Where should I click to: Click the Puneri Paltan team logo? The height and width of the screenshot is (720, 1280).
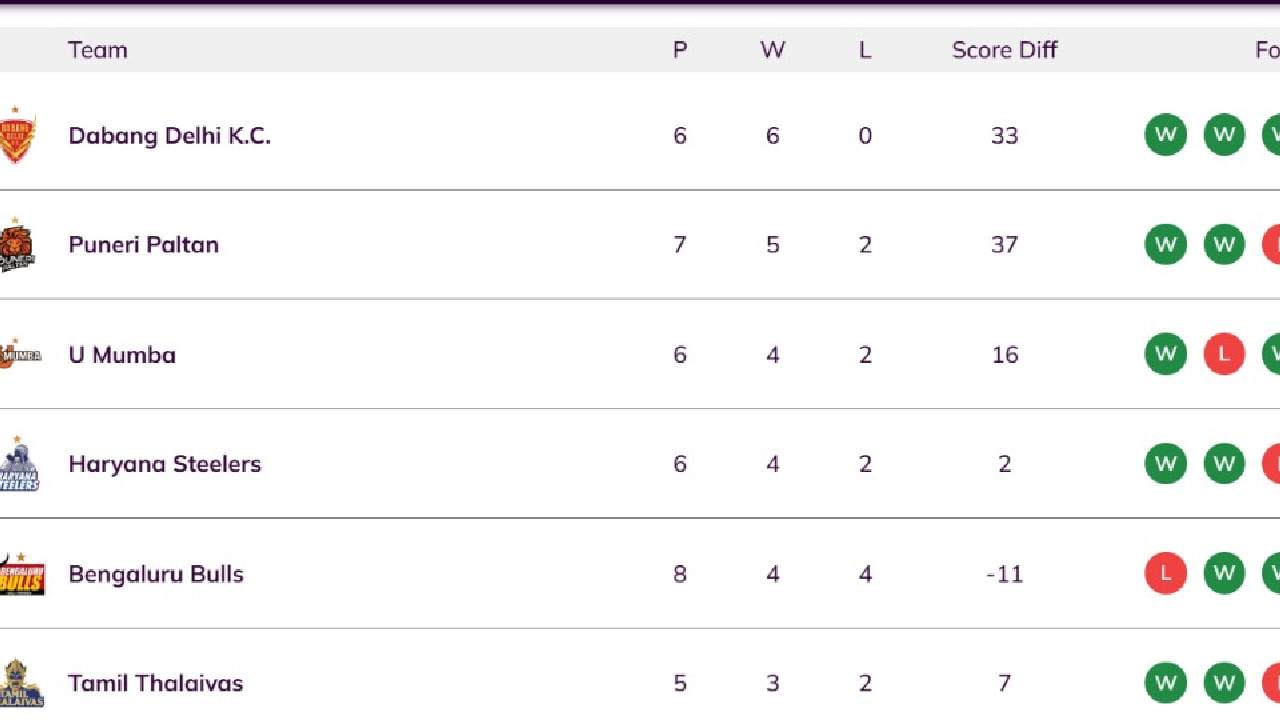pyautogui.click(x=17, y=245)
